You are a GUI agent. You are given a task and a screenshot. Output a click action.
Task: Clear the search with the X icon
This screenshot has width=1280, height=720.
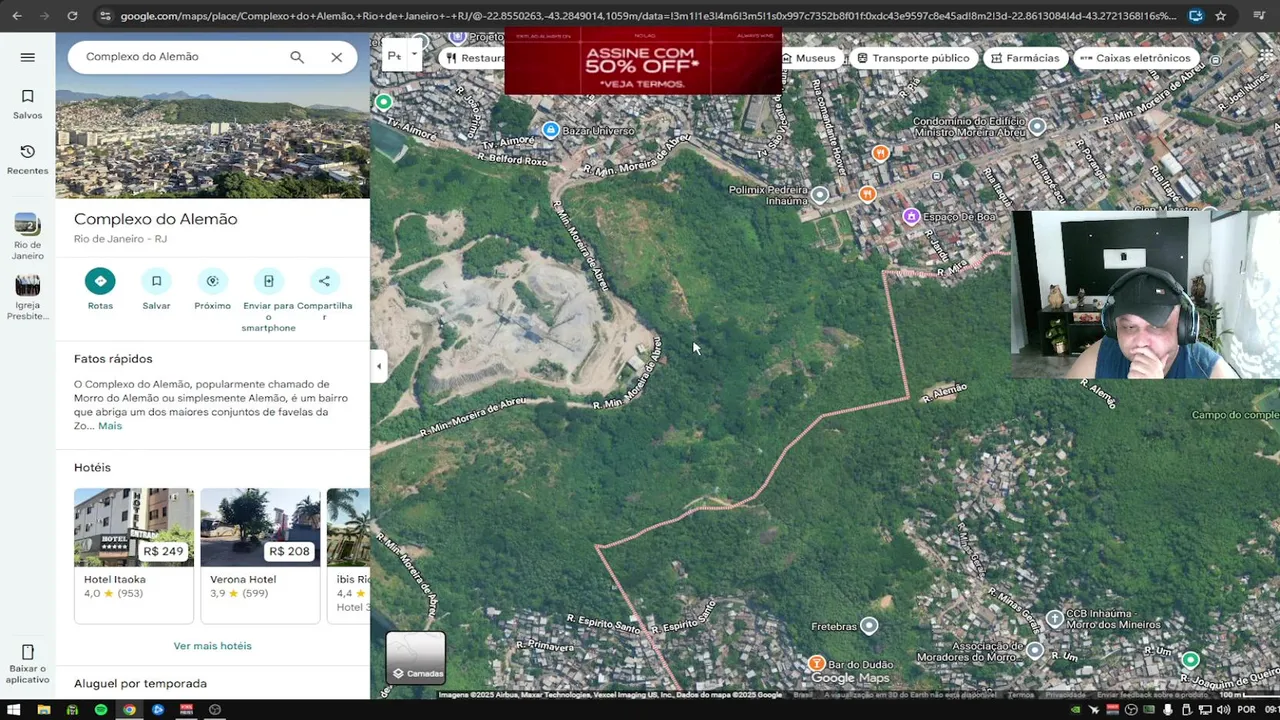pos(336,57)
